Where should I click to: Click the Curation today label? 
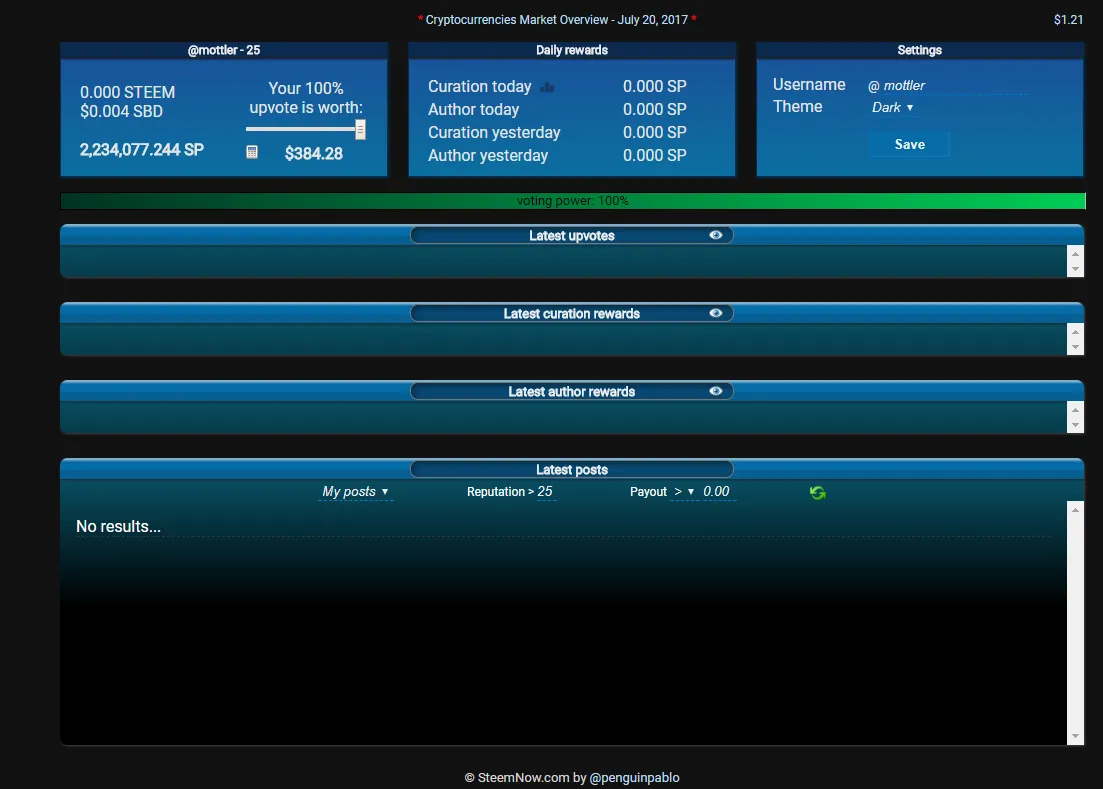(480, 86)
